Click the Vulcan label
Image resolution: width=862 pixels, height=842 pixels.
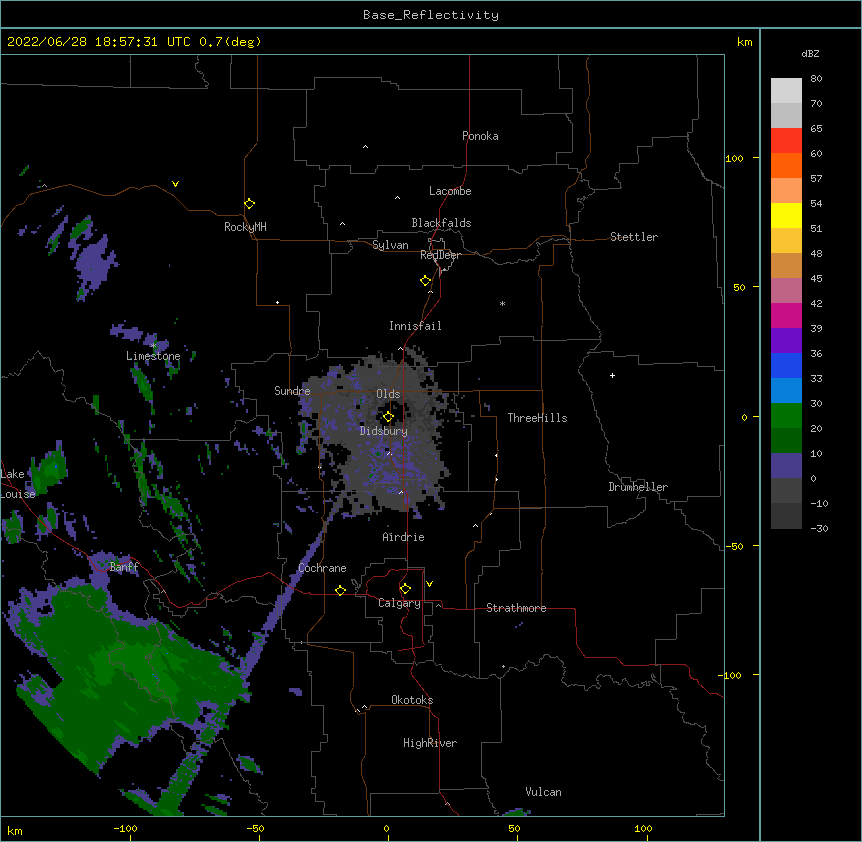pos(543,792)
